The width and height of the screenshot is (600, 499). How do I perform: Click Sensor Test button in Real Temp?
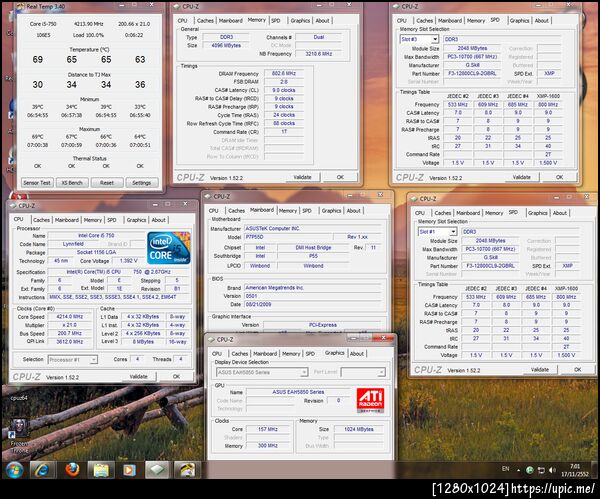coord(37,183)
